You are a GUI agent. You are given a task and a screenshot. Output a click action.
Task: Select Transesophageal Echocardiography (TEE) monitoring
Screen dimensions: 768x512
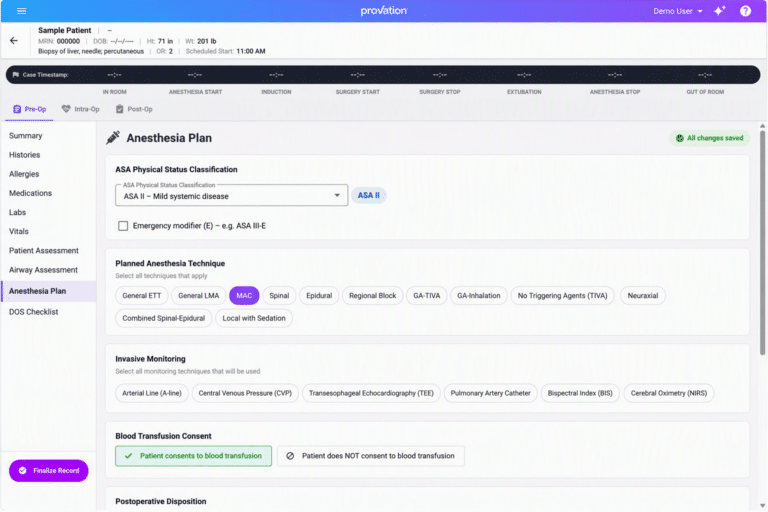coord(371,393)
